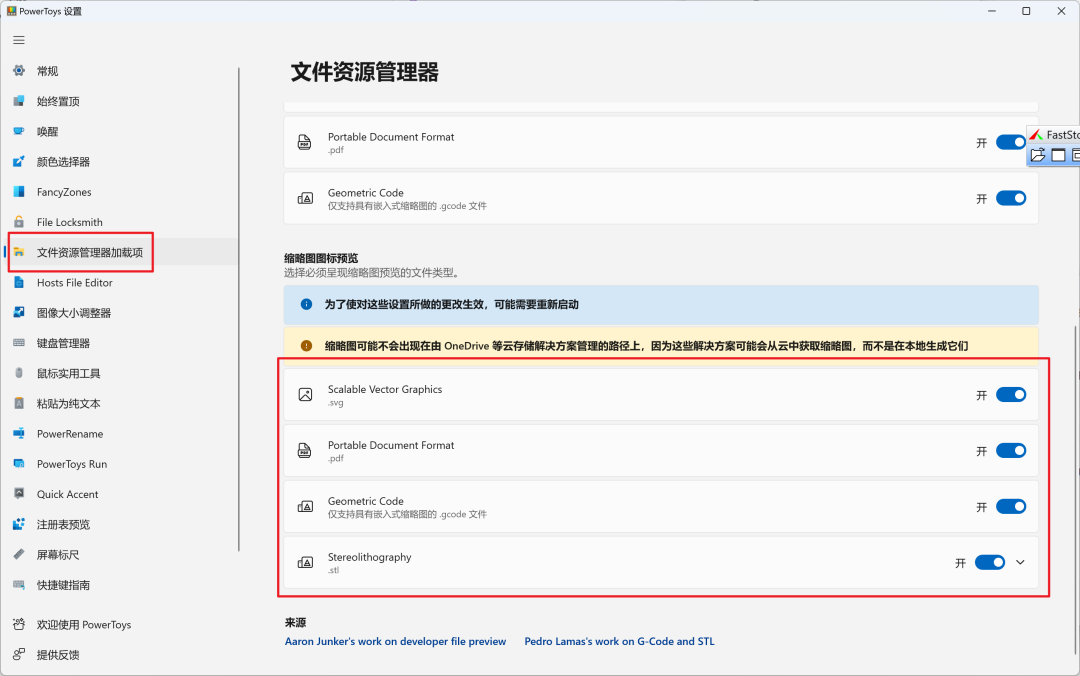This screenshot has width=1080, height=676.
Task: Click the FancyZones icon
Action: pyautogui.click(x=19, y=192)
